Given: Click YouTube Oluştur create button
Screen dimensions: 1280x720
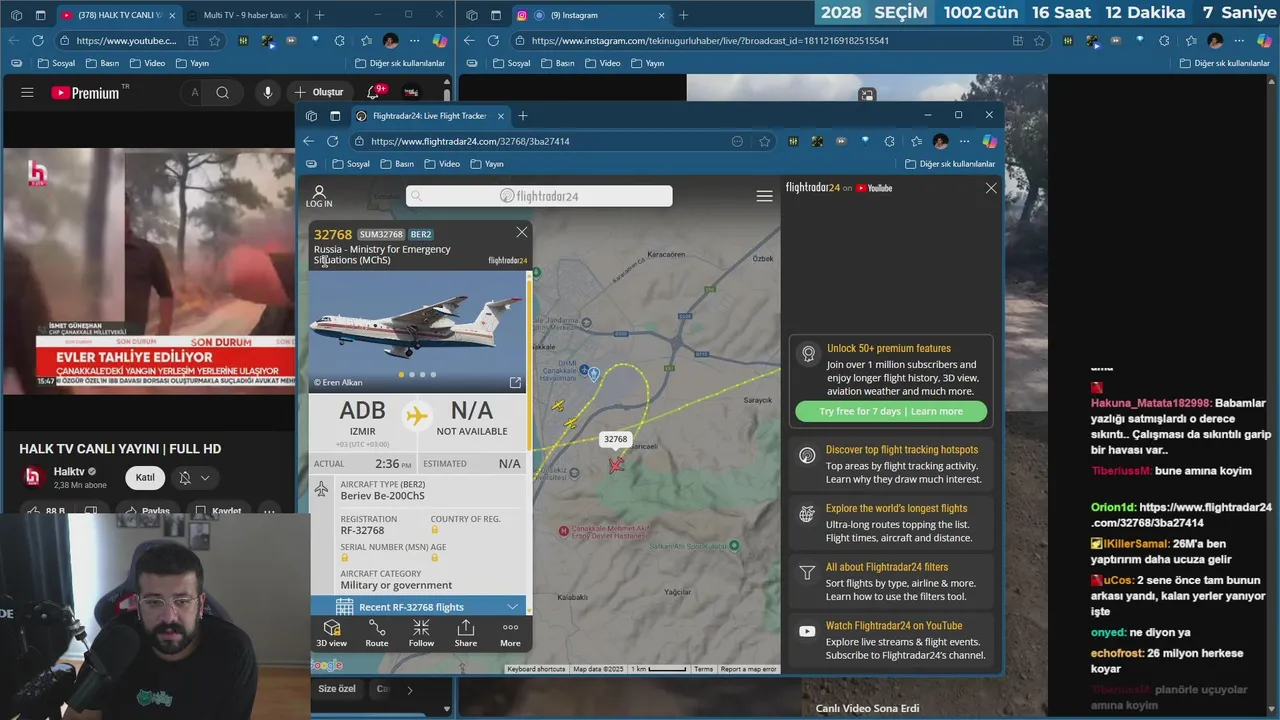Looking at the screenshot, I should click(x=319, y=92).
